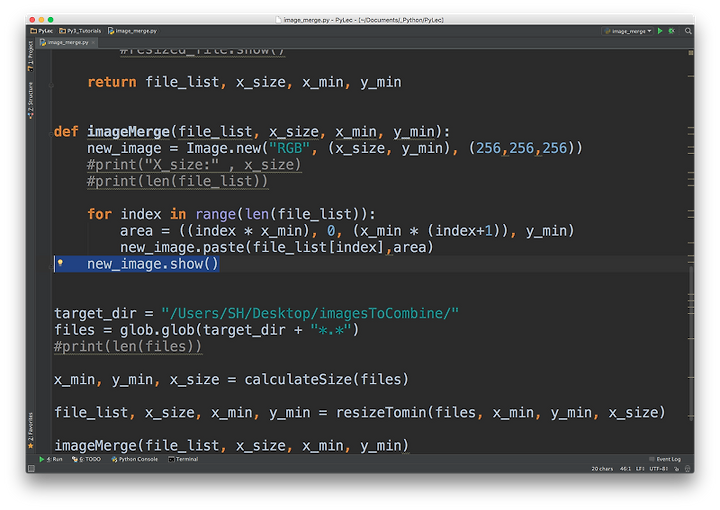This screenshot has height=510, width=720.
Task: Click the 46:1 line-column position indicator
Action: coord(625,469)
